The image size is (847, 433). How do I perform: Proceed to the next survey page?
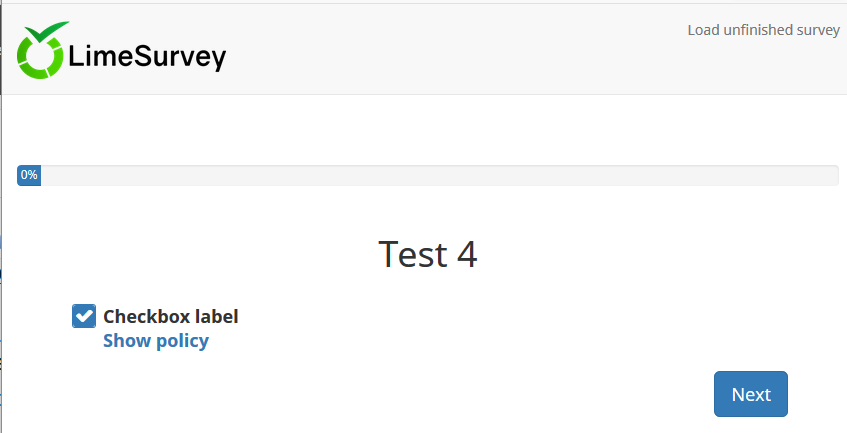(750, 394)
